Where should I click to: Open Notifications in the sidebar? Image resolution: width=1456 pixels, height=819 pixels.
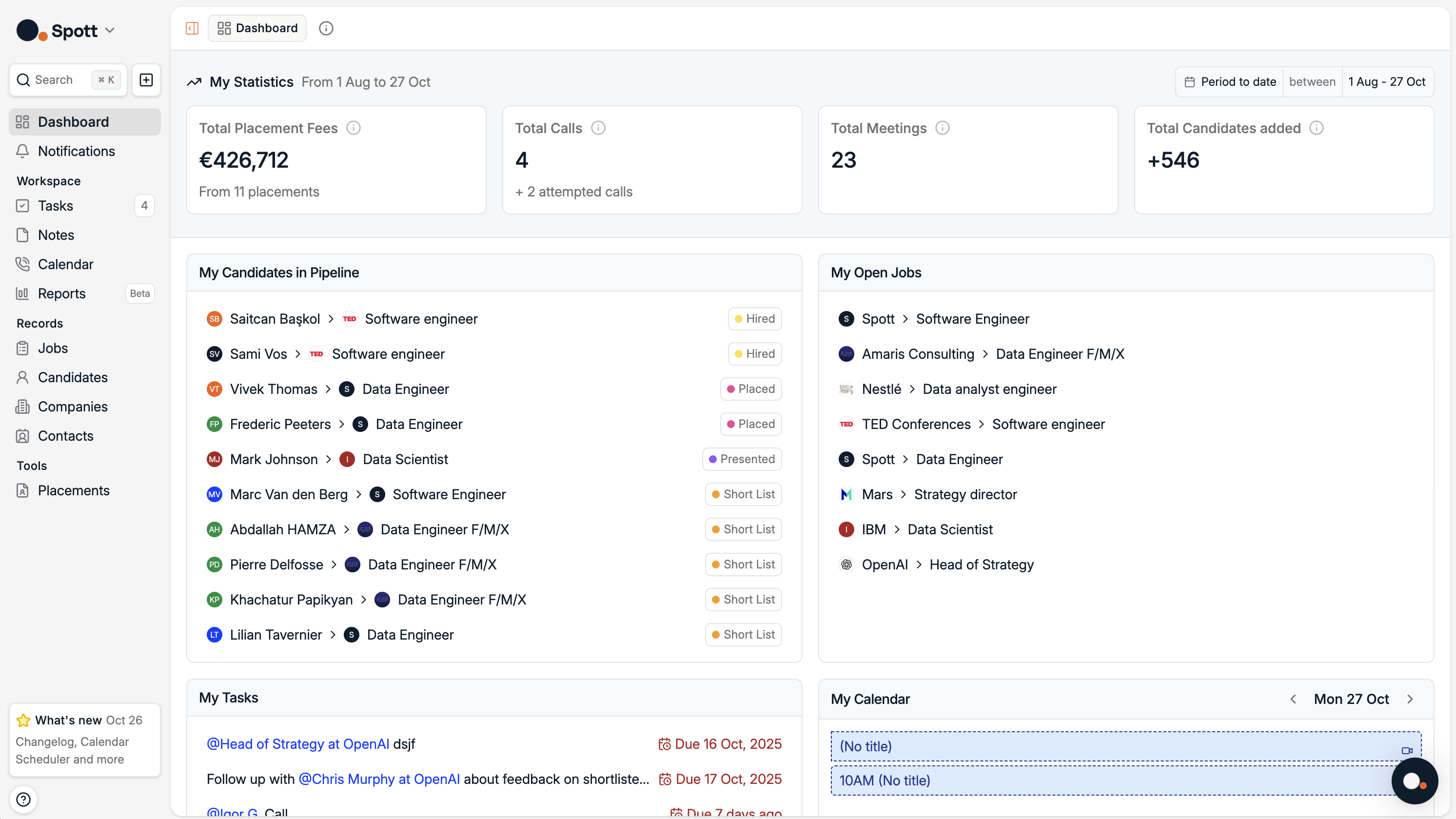(x=76, y=151)
